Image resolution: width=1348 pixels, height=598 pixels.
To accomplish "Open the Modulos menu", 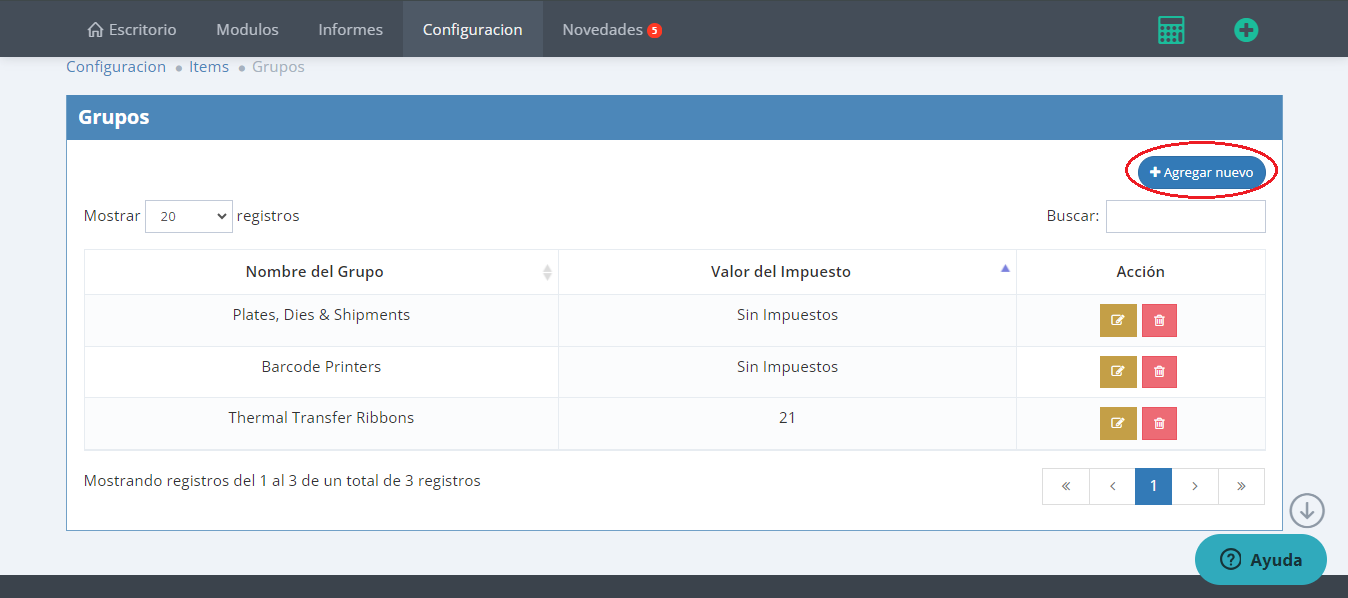I will pos(247,29).
